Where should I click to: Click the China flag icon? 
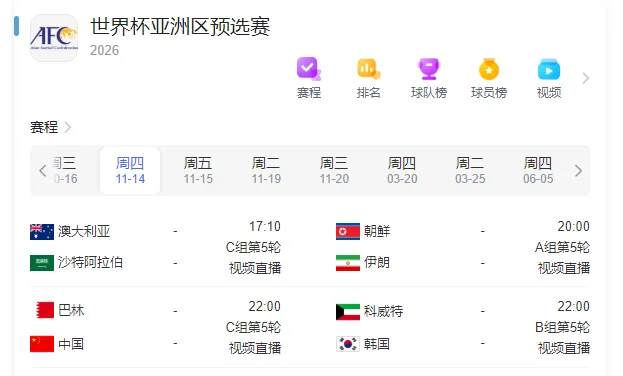coord(42,344)
